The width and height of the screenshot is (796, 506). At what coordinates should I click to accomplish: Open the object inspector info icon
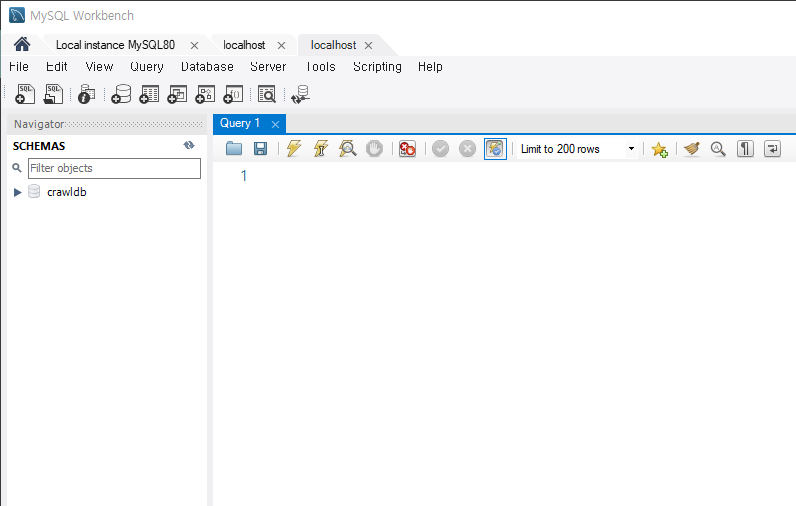tap(87, 94)
